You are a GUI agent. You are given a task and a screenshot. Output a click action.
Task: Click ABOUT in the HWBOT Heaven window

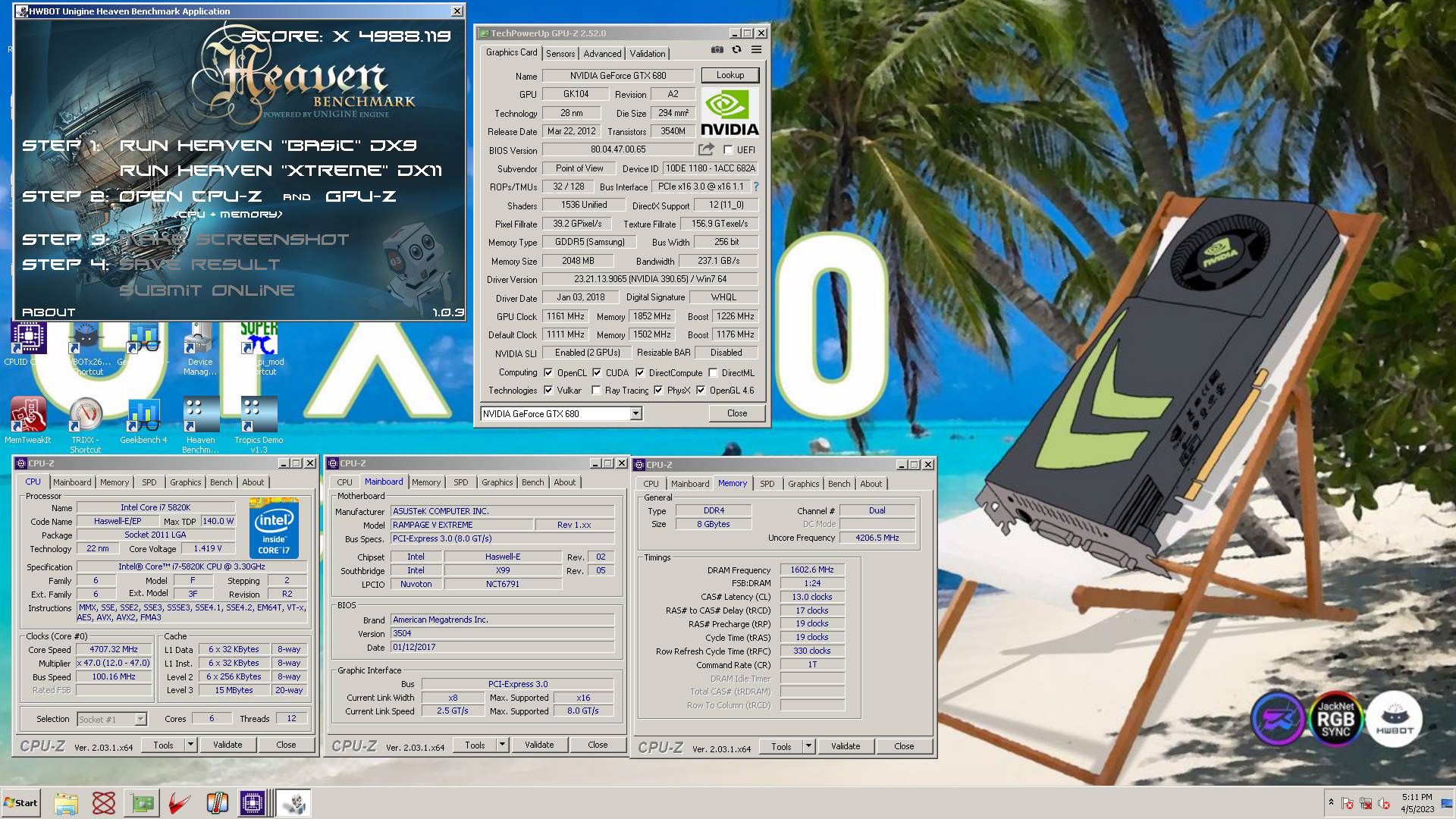49,312
